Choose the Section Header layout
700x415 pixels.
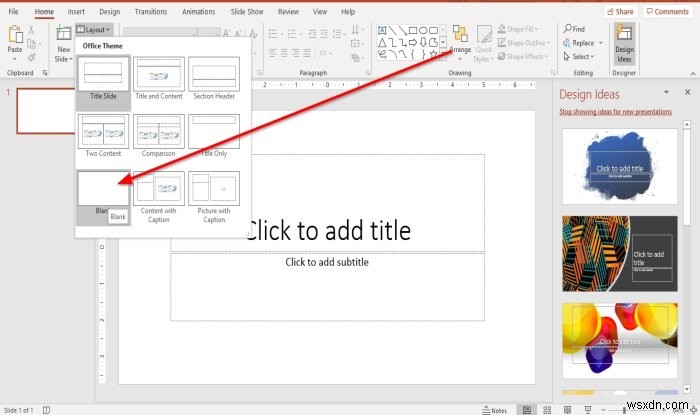(214, 79)
